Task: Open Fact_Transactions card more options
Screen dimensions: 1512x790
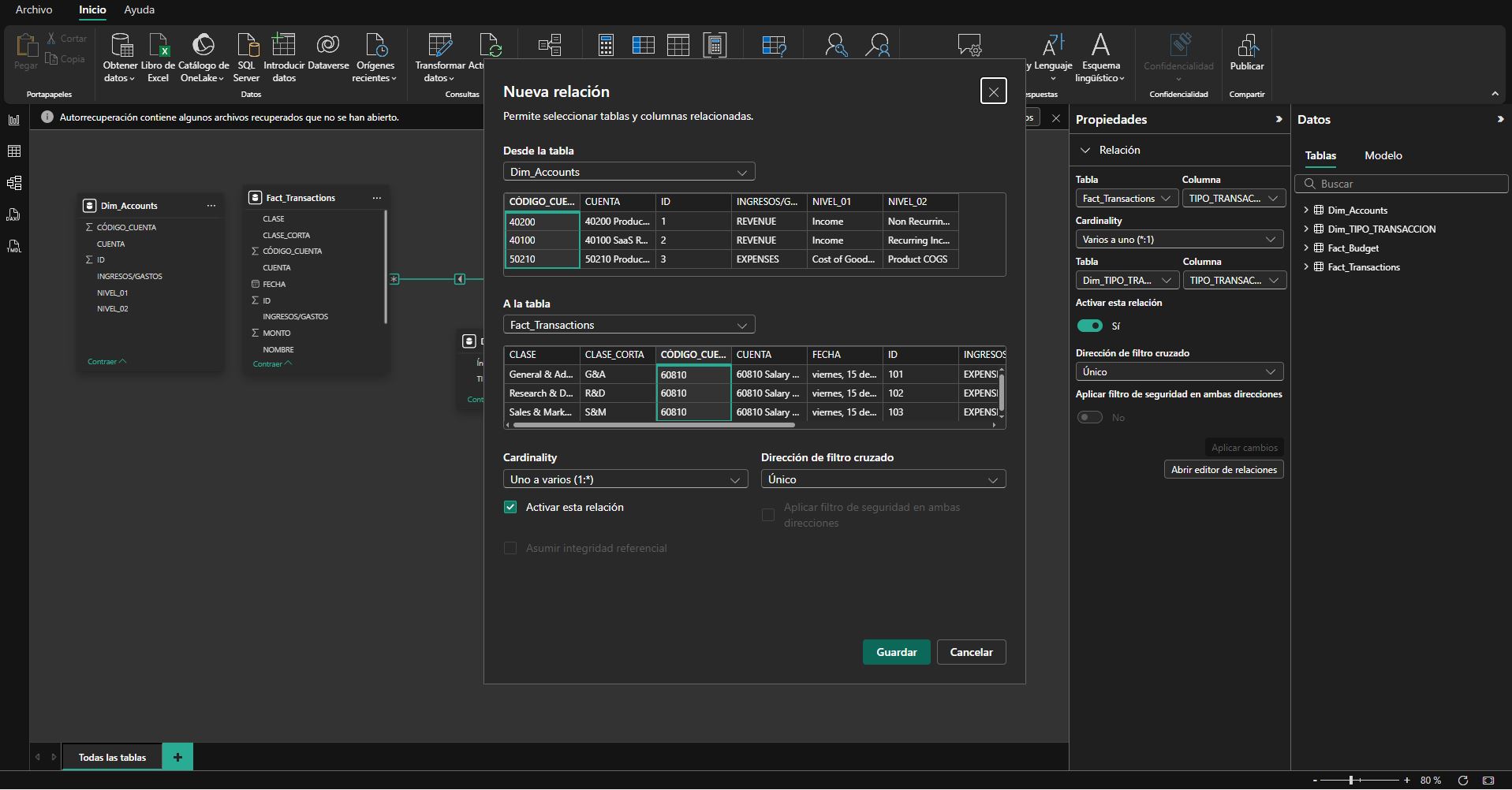Action: 376,198
